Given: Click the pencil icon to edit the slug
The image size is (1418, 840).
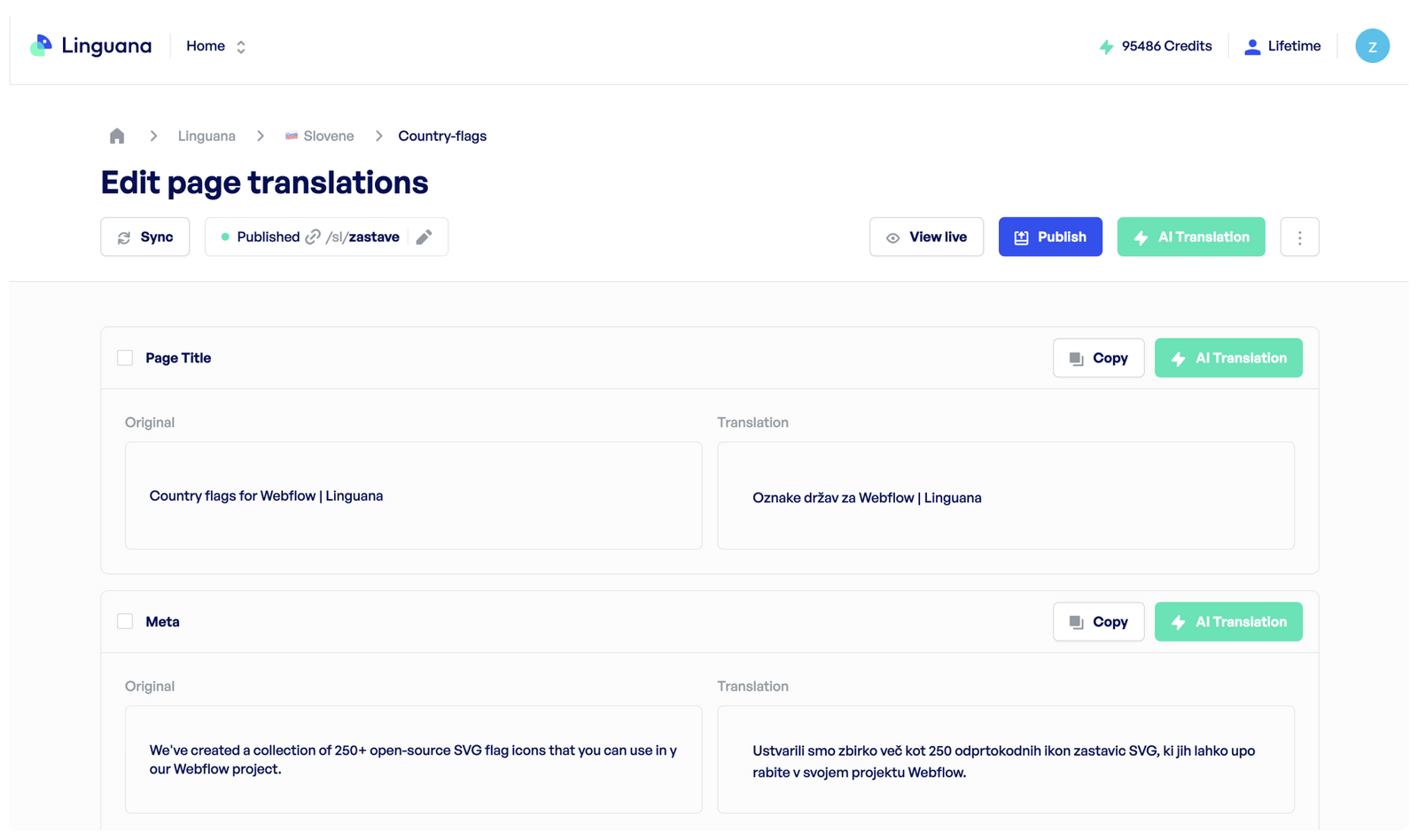Looking at the screenshot, I should pos(424,237).
